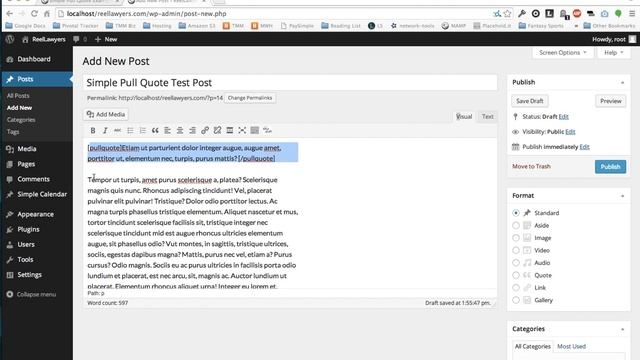The height and width of the screenshot is (360, 640).
Task: Open Appearance in the sidebar
Action: pyautogui.click(x=37, y=214)
